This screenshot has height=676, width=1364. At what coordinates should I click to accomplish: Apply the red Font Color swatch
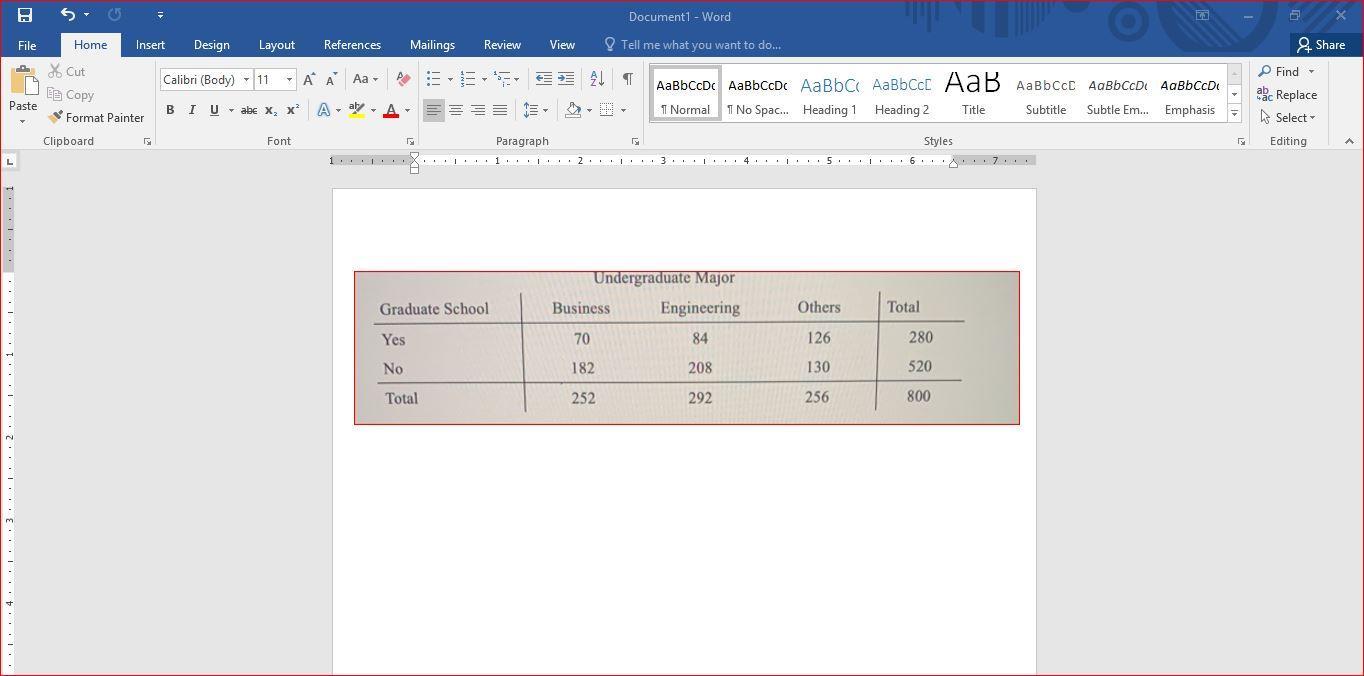point(391,110)
